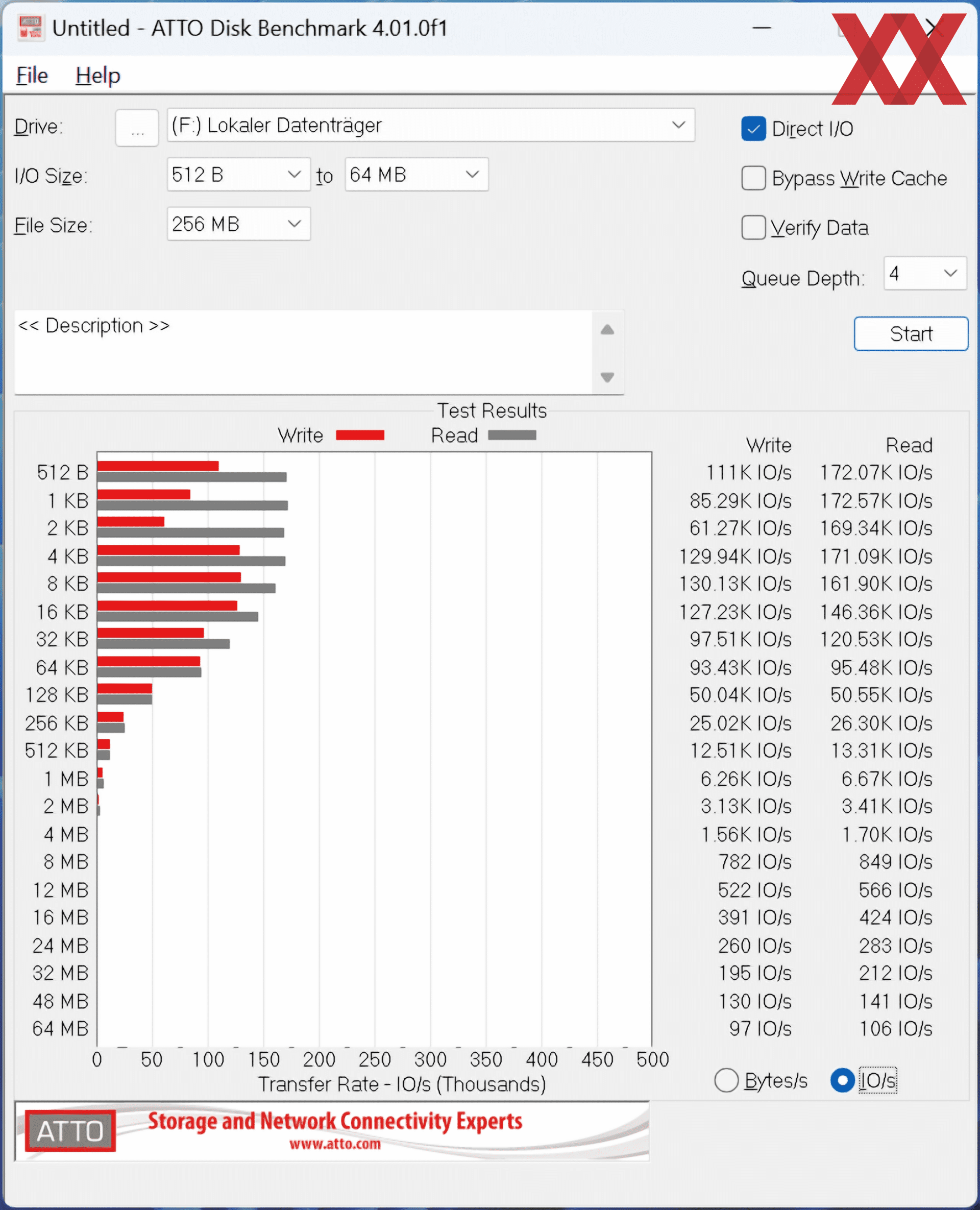Screen dimensions: 980x1210
Task: Click the 32 MB write value 195 IO/s
Action: (754, 973)
